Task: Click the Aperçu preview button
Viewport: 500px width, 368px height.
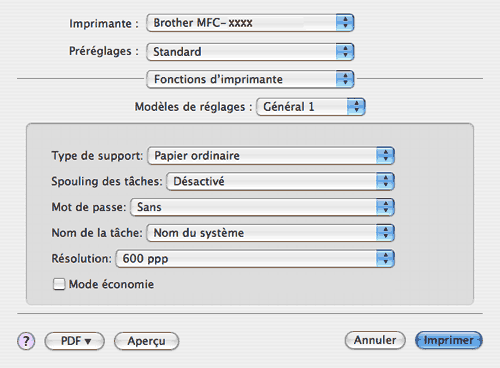Action: 146,341
